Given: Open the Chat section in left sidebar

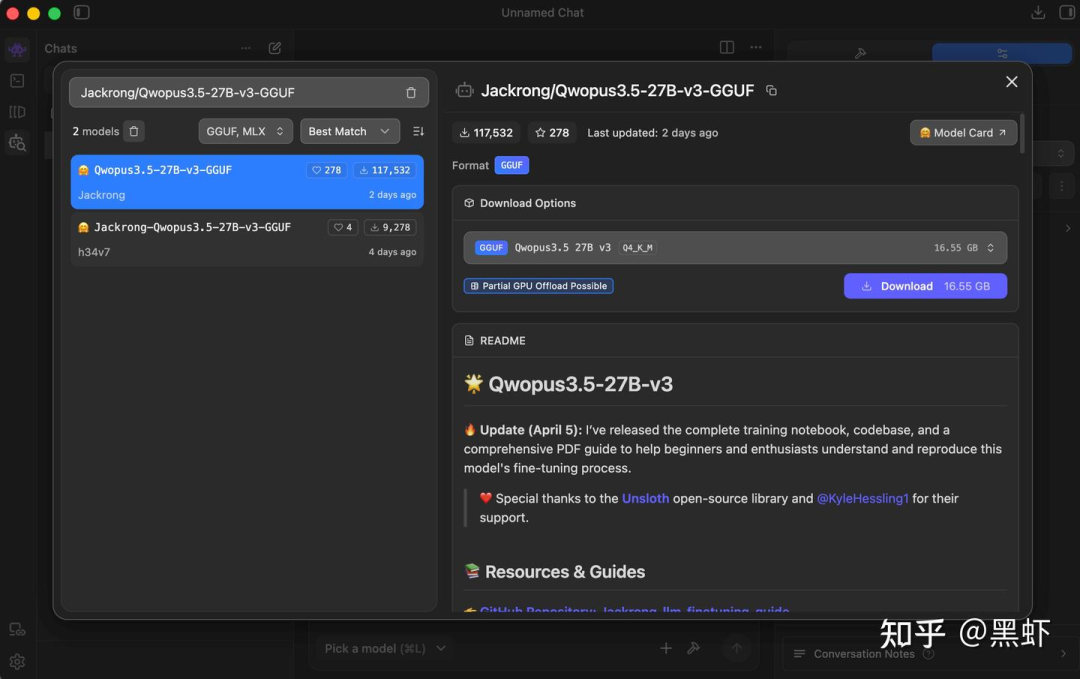Looking at the screenshot, I should coord(17,50).
